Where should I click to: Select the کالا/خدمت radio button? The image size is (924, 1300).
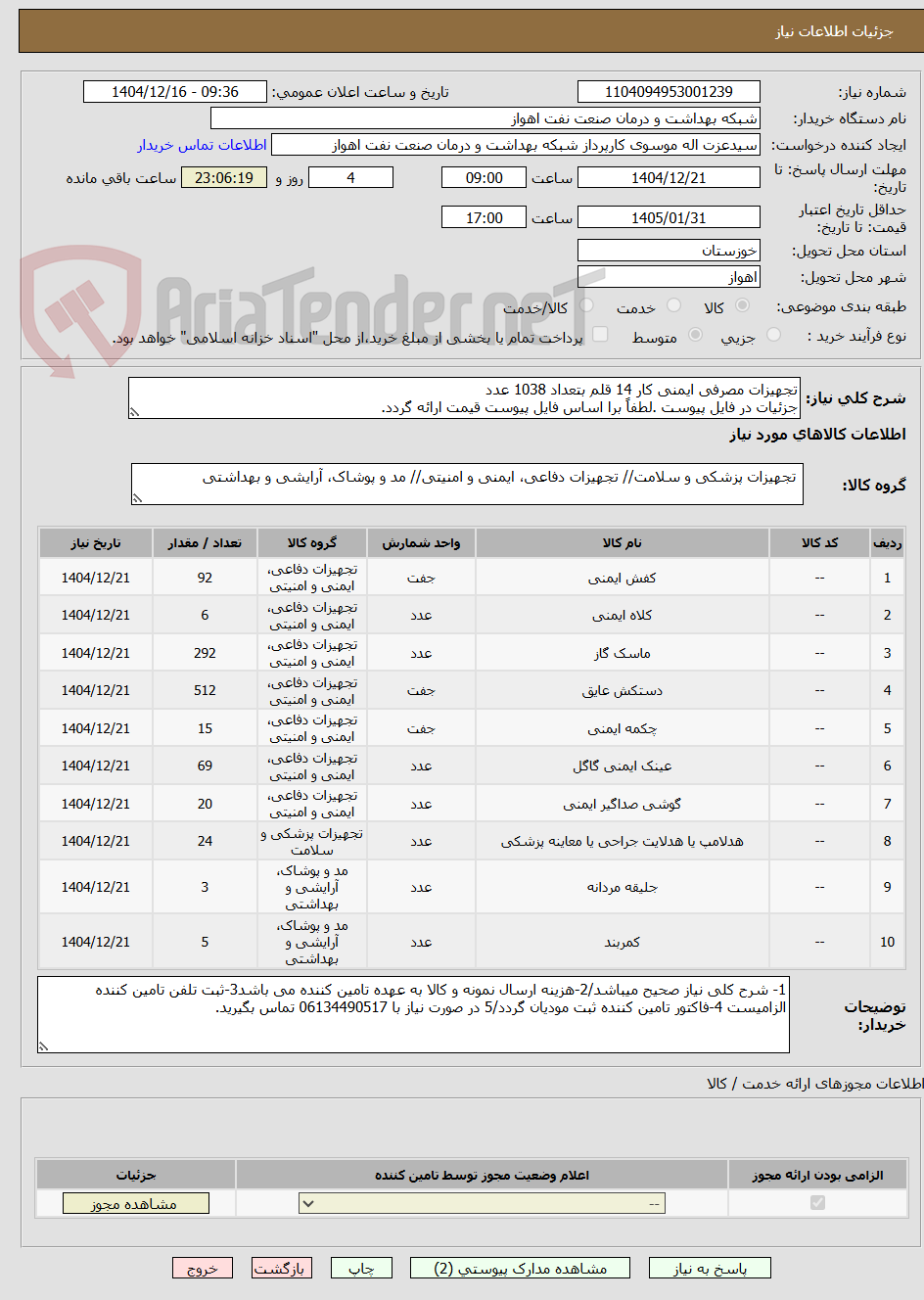586,306
